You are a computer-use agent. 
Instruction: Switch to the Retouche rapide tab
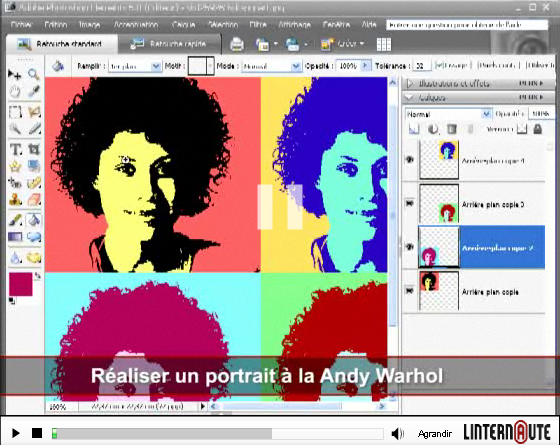coord(169,44)
